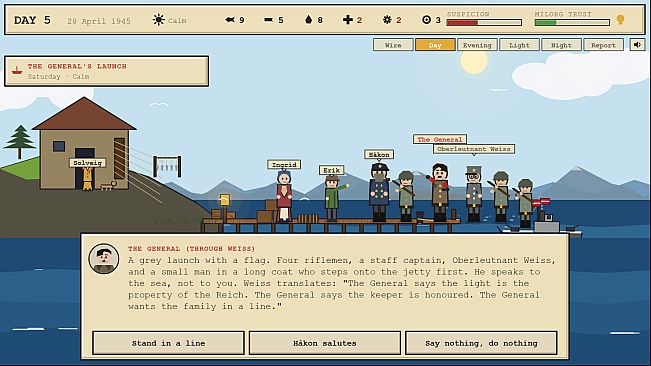Image resolution: width=651 pixels, height=366 pixels.
Task: Click the fish supply icon
Action: [230, 20]
